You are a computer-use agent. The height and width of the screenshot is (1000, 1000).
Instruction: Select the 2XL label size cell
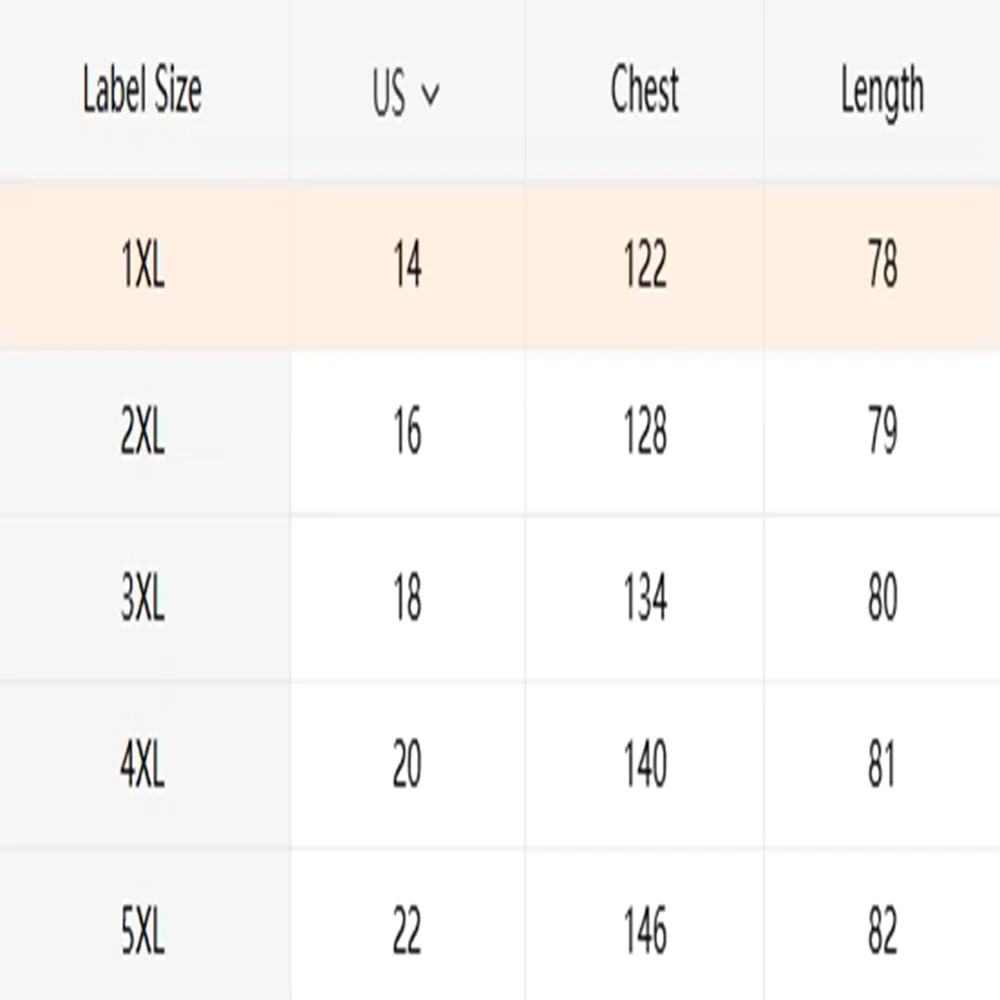(x=142, y=433)
